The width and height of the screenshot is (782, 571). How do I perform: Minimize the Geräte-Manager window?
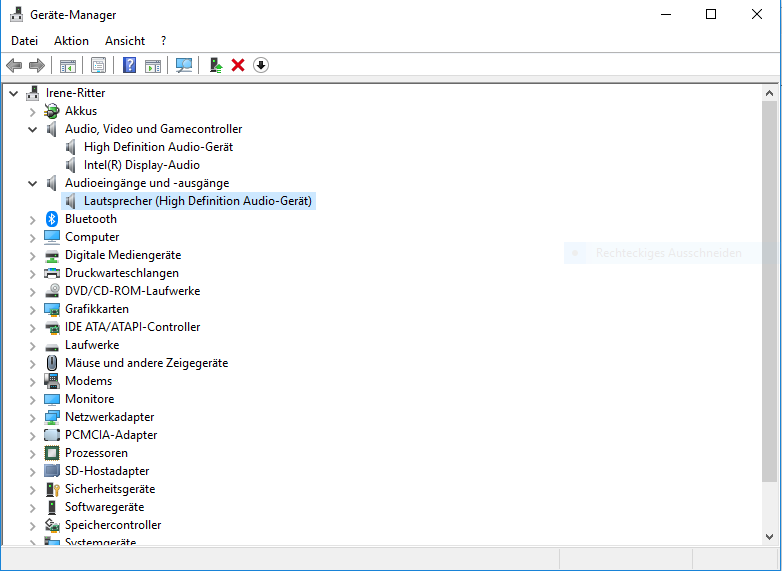(666, 14)
